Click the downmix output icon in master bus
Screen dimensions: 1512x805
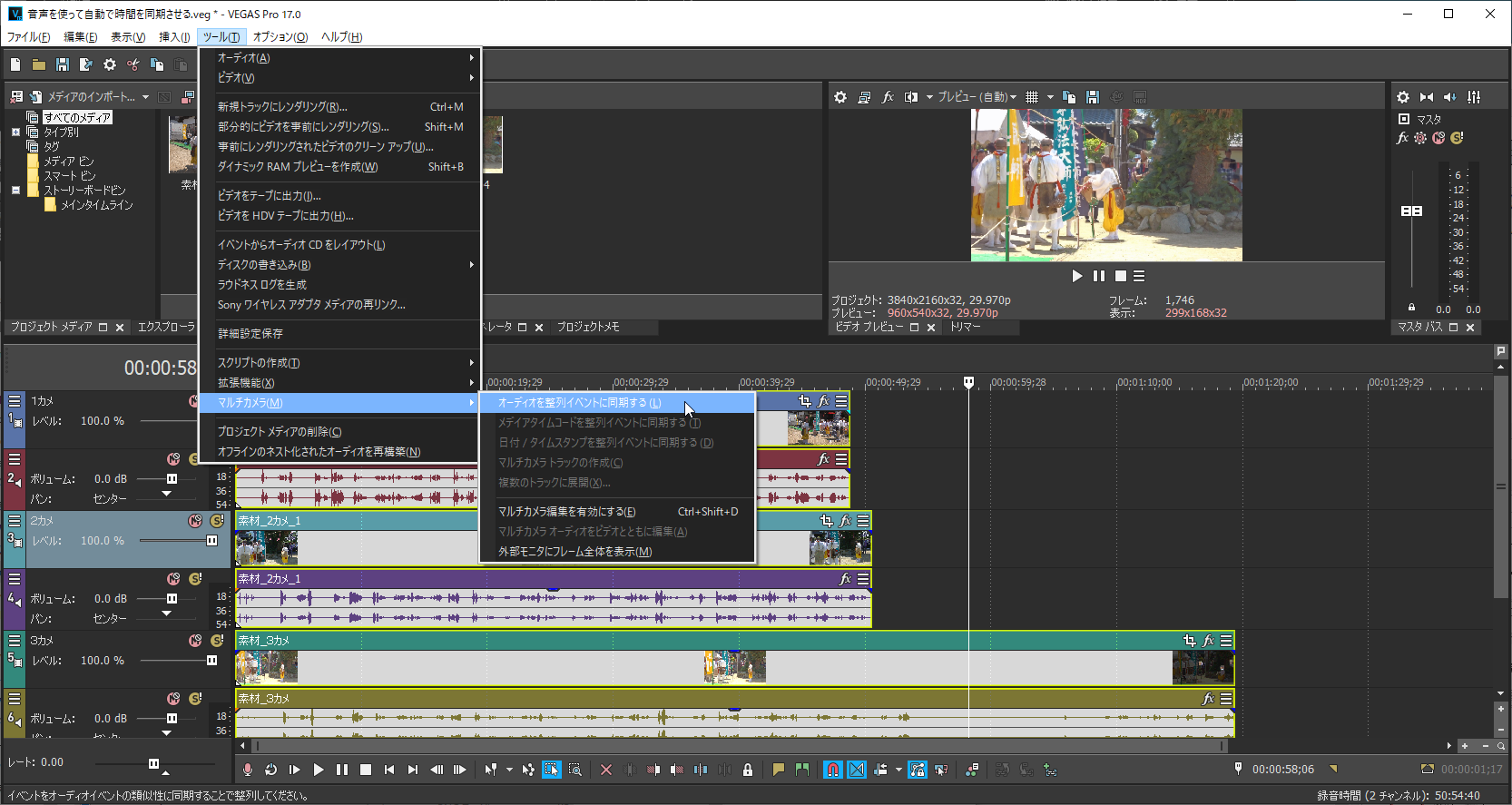click(1427, 97)
